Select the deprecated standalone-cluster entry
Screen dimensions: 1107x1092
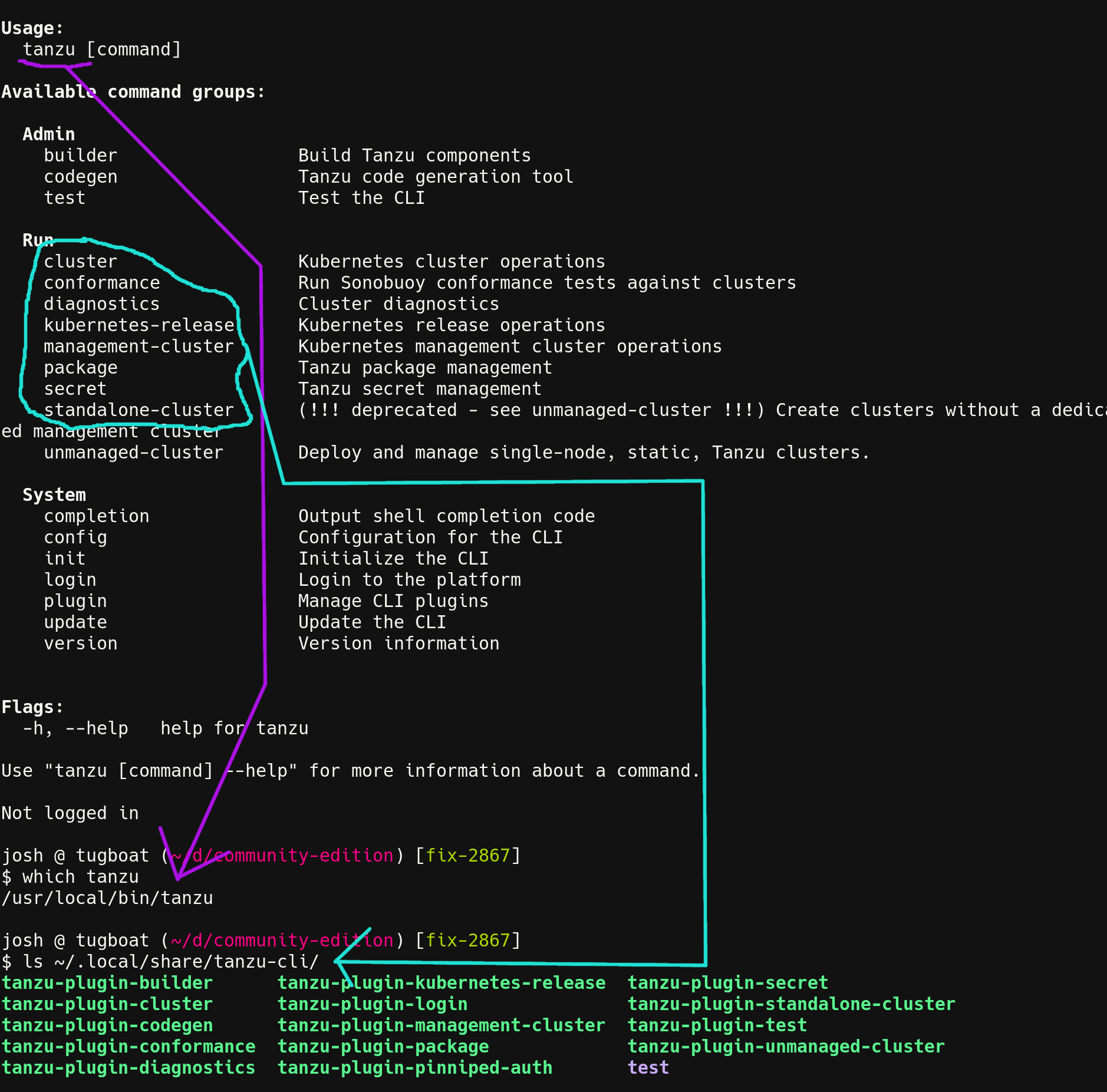(139, 410)
